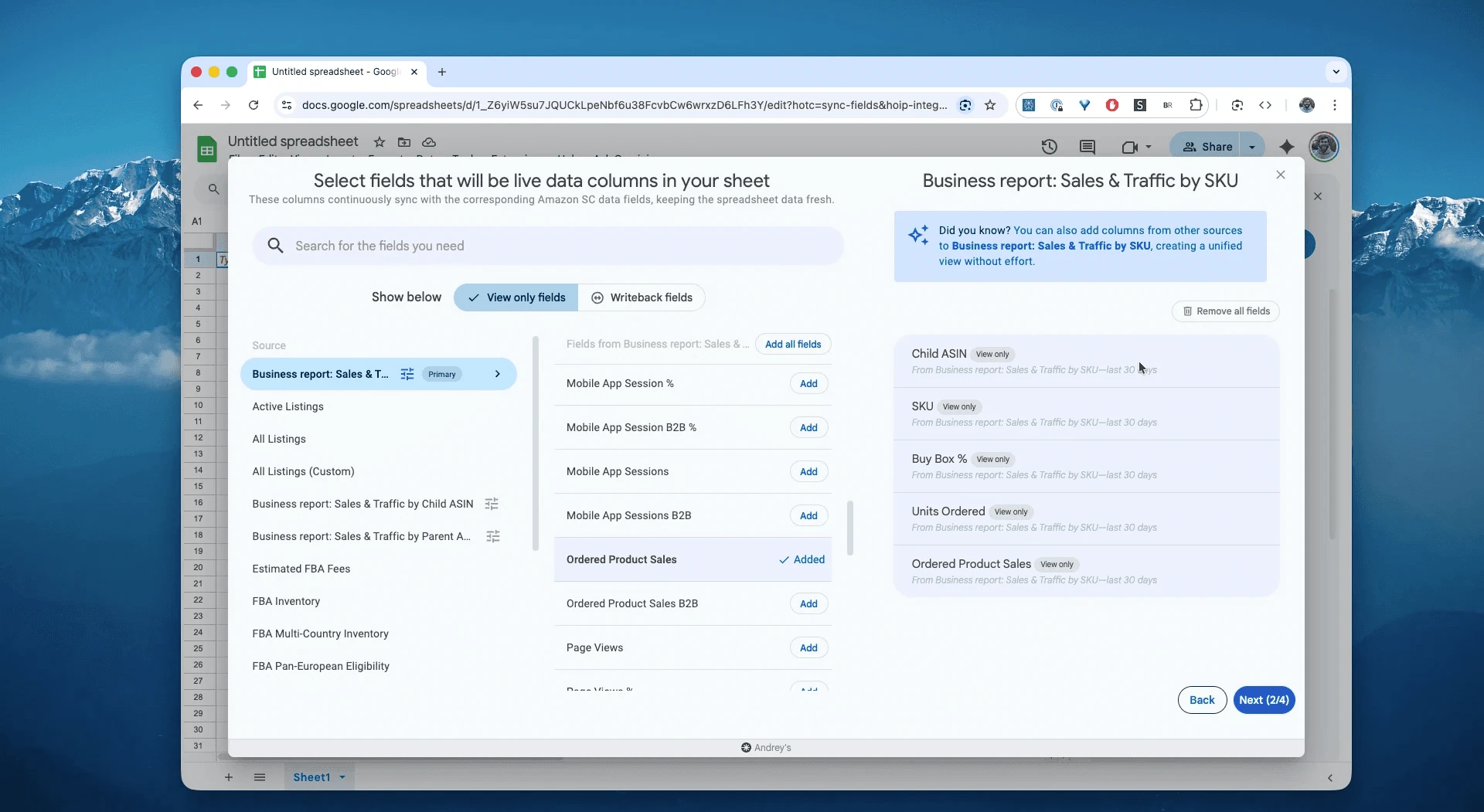The height and width of the screenshot is (812, 1484).
Task: Open the Google account avatar
Action: coord(1324,147)
